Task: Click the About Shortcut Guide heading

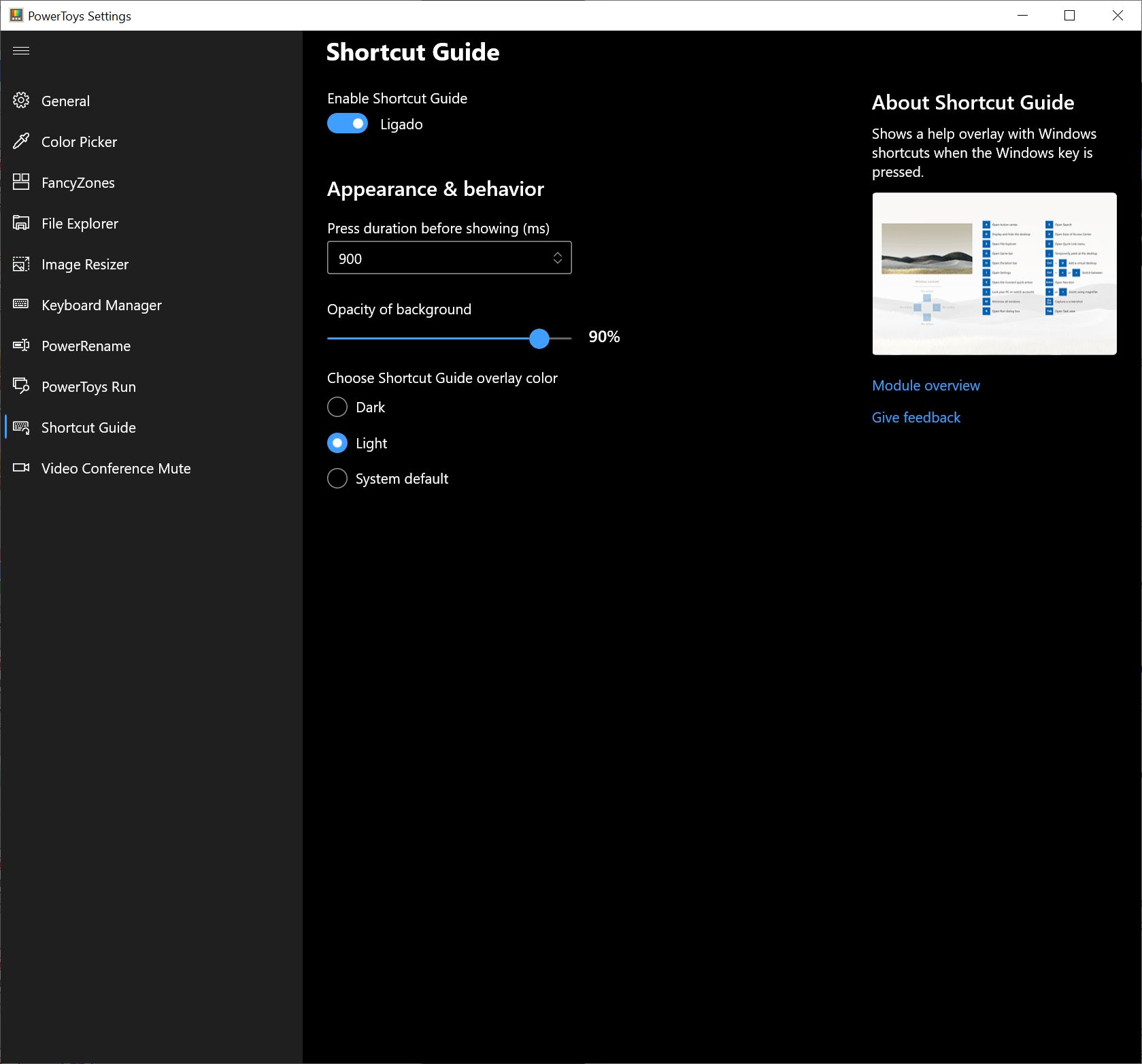Action: point(973,102)
